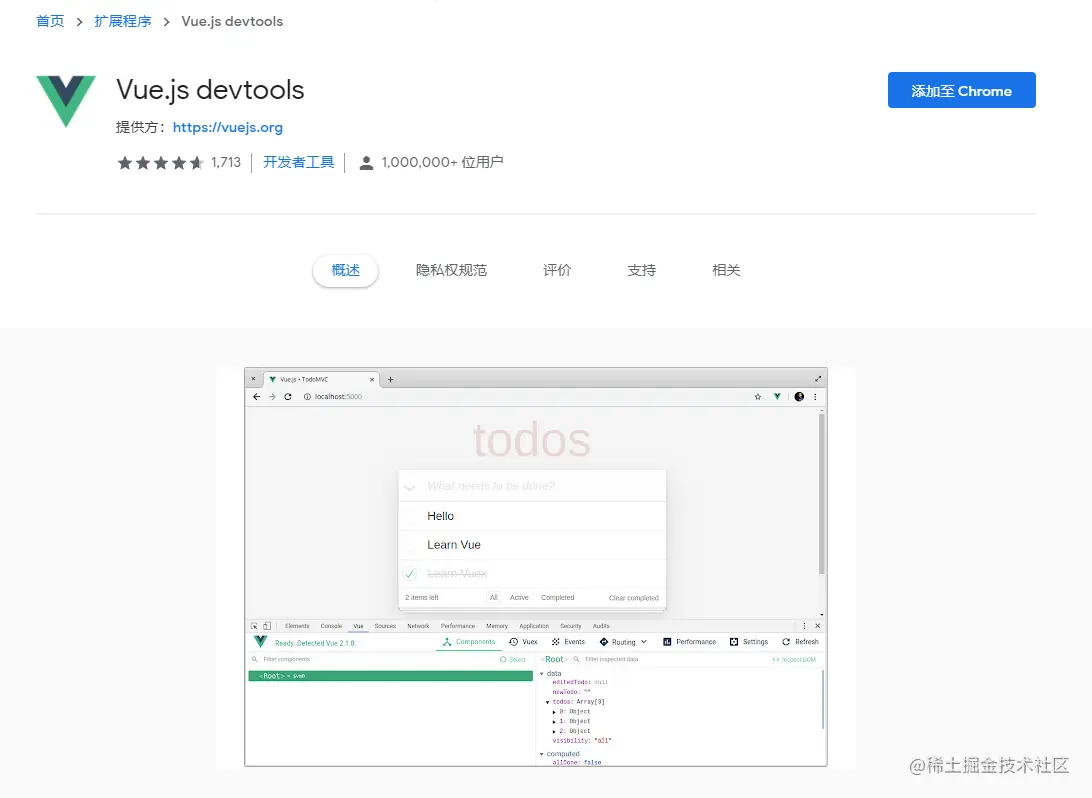Select the Root component row
The width and height of the screenshot is (1092, 798).
click(391, 676)
